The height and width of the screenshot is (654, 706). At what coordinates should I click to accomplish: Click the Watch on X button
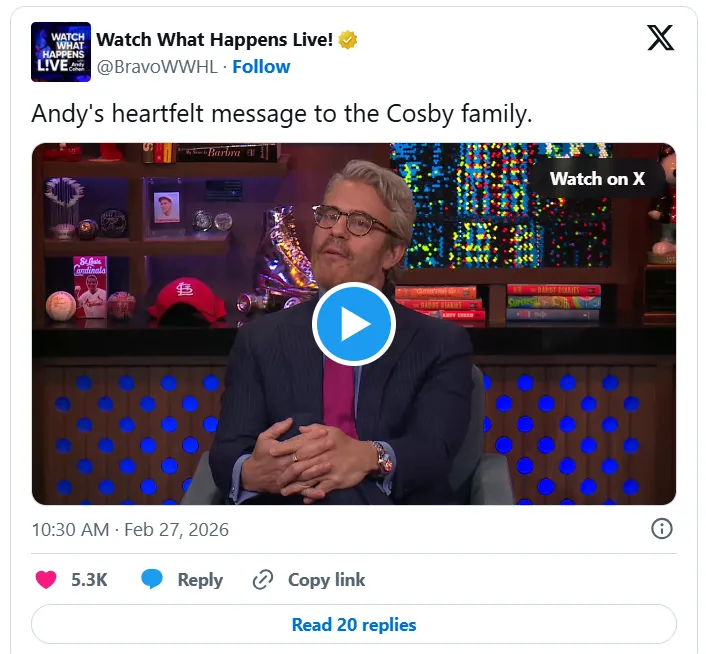[597, 179]
